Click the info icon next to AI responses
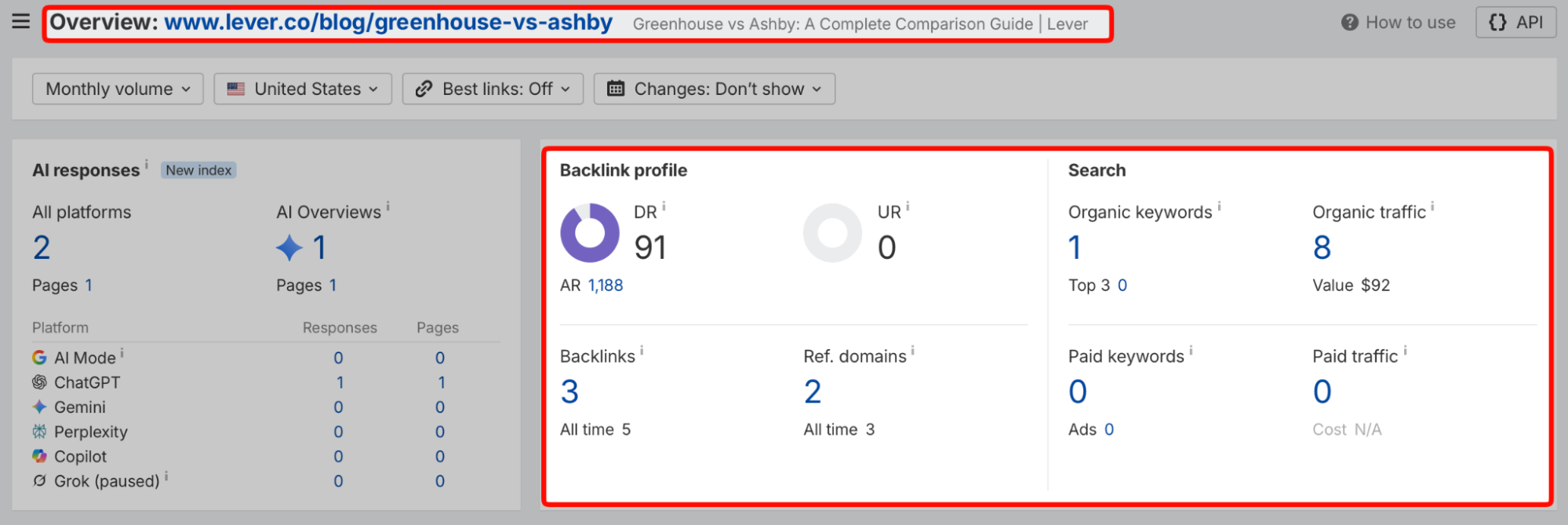This screenshot has height=525, width=1568. point(147,164)
